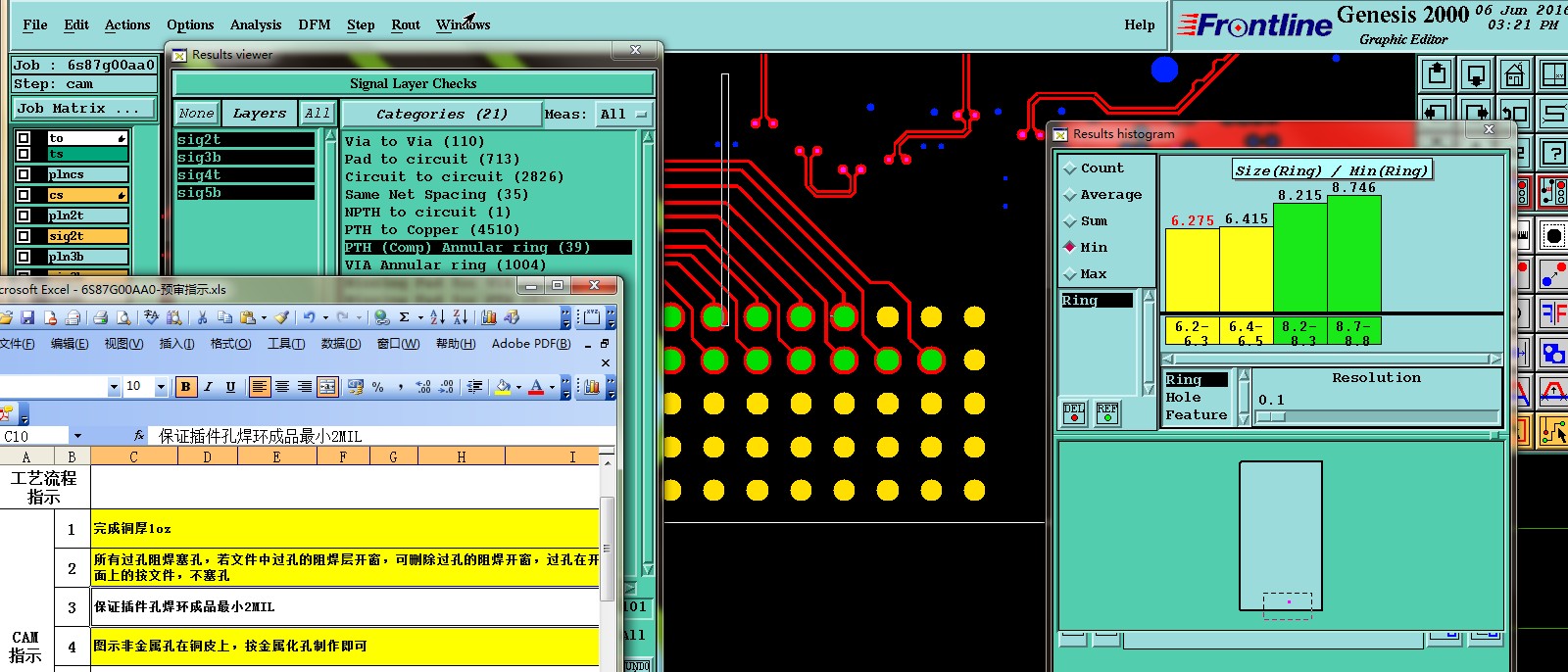The width and height of the screenshot is (1568, 672).
Task: Open the Actions menu in Genesis
Action: 127,25
